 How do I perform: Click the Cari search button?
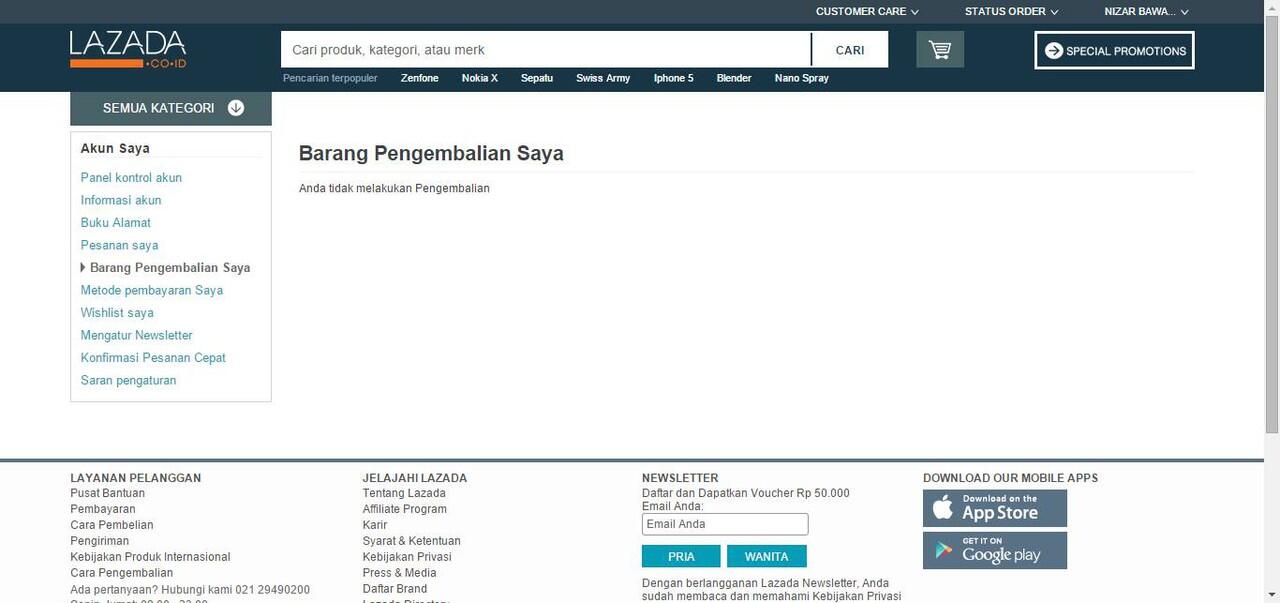(x=850, y=49)
